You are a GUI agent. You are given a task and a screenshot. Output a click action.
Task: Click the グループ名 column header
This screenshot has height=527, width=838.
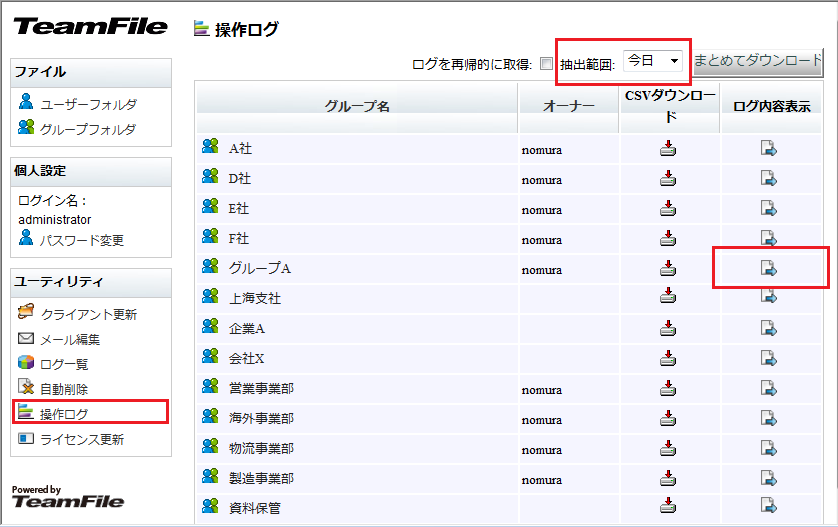[357, 107]
